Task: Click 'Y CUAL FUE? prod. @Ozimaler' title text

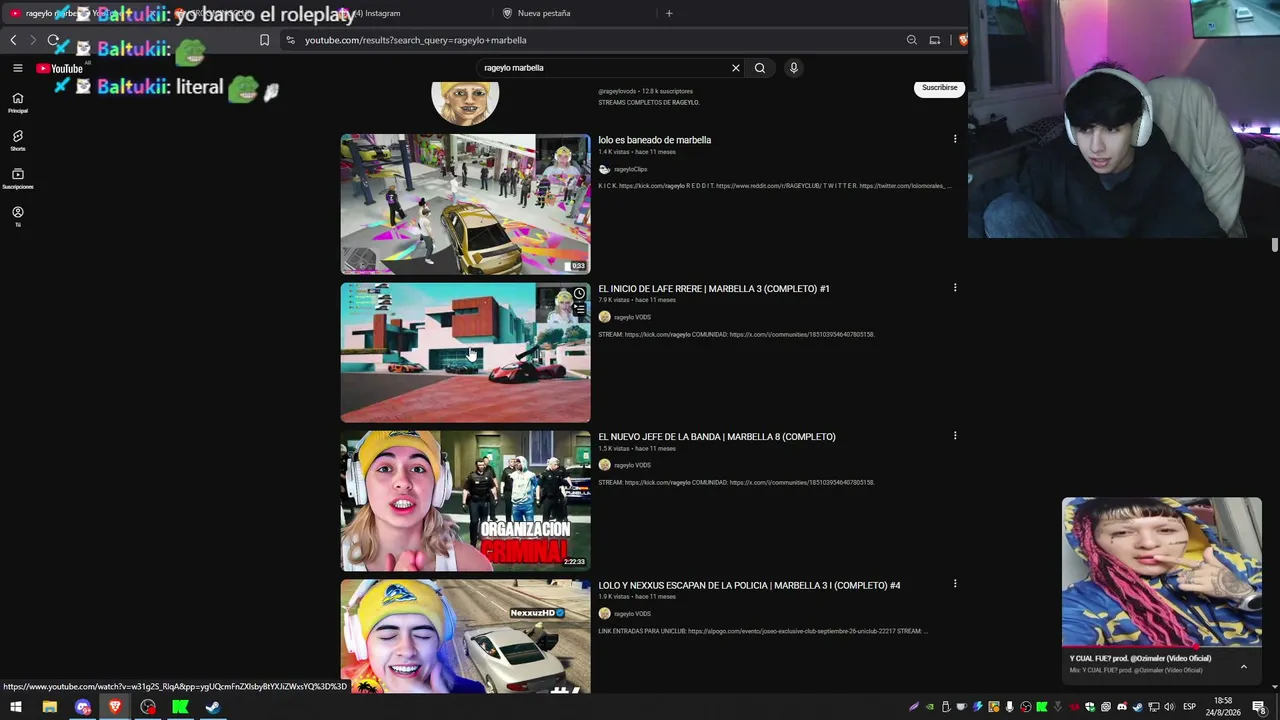Action: coord(1140,658)
